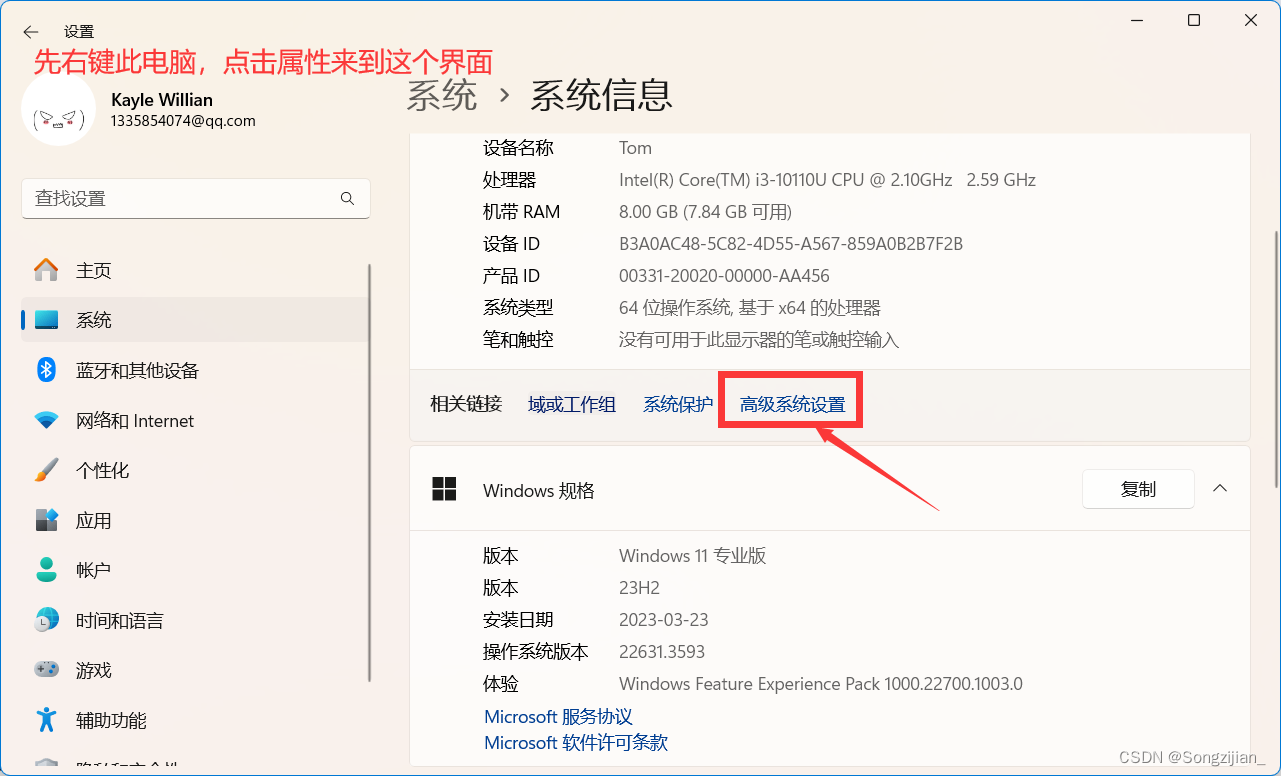Click the Personalization paintbrush icon
1281x776 pixels.
click(46, 470)
